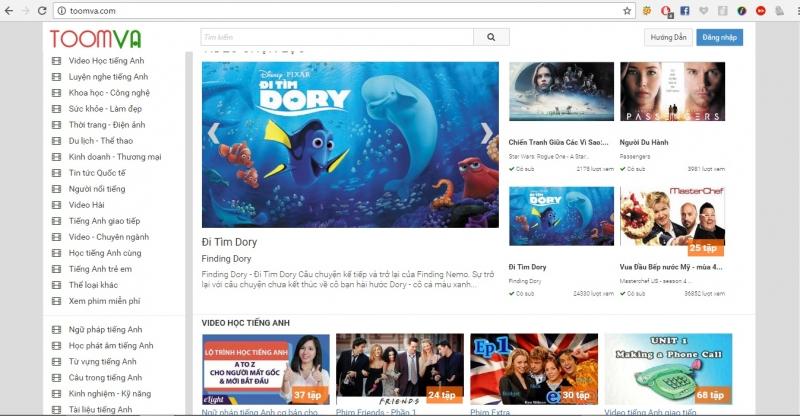This screenshot has width=800, height=416.
Task: Open Học phát âm tiếng Anh link
Action: click(x=111, y=346)
